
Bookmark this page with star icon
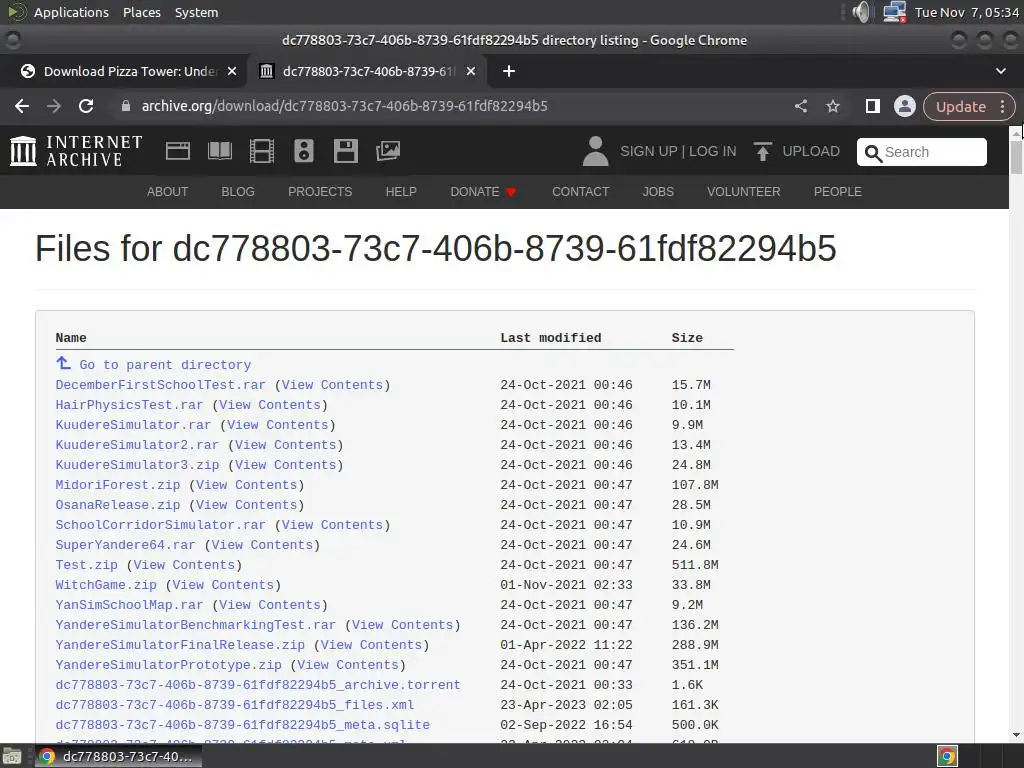(x=833, y=106)
